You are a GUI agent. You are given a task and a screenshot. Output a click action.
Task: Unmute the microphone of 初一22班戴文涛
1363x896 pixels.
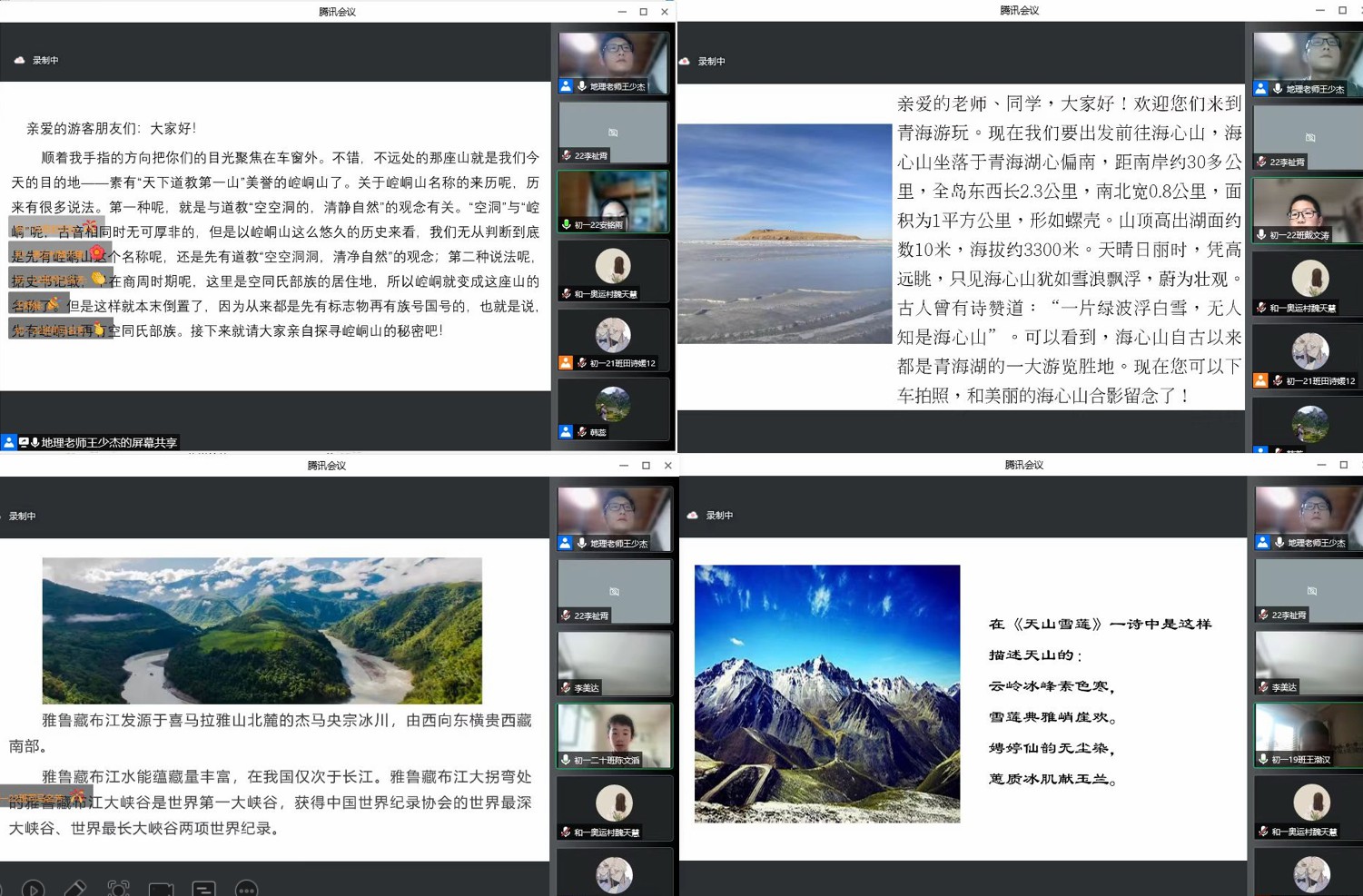click(x=1261, y=235)
